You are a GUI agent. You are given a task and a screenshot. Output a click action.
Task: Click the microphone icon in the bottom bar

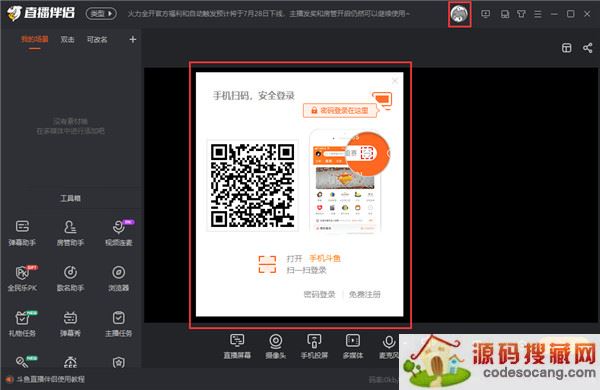(389, 342)
